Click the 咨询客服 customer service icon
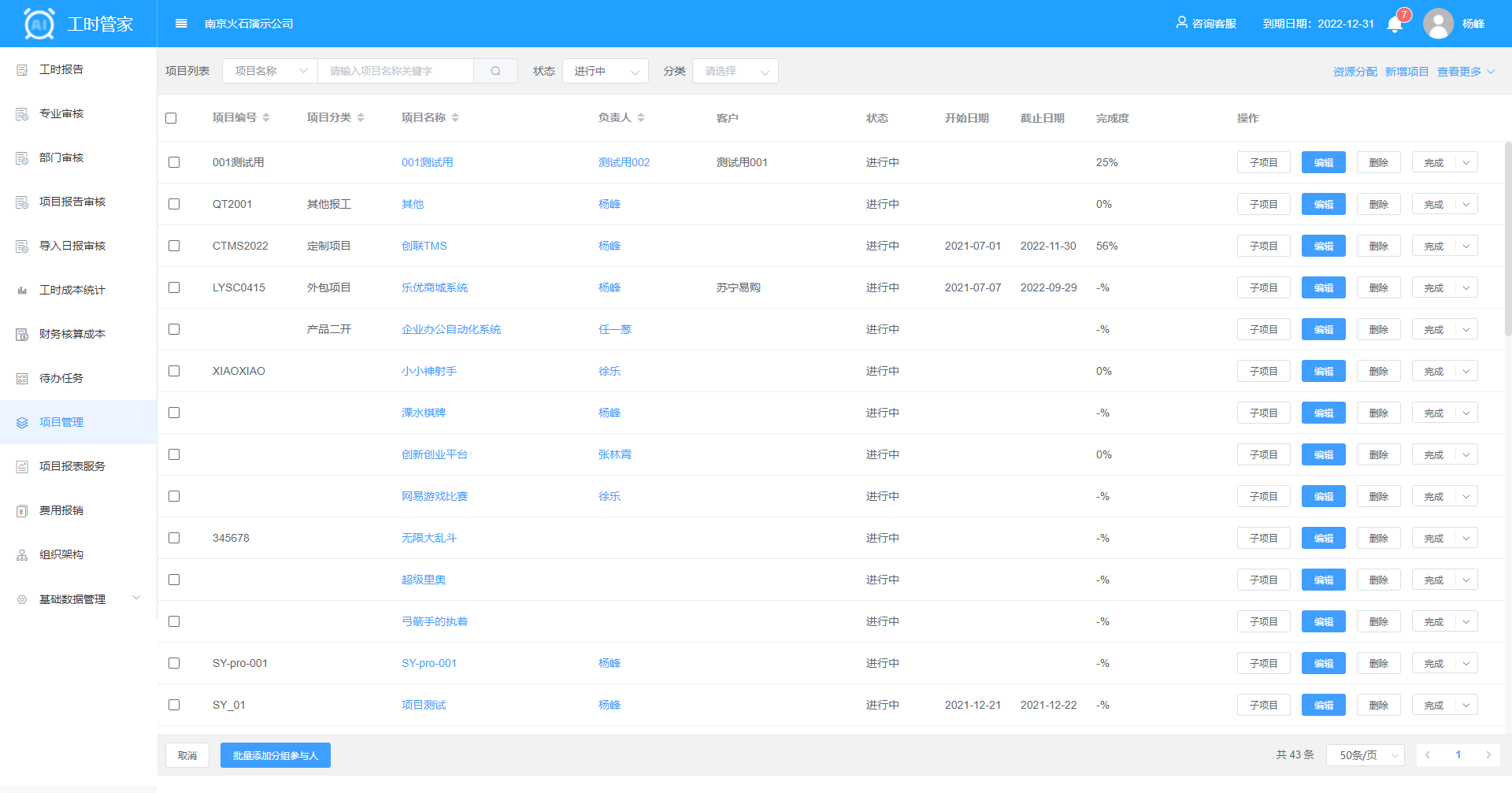 click(x=1181, y=23)
